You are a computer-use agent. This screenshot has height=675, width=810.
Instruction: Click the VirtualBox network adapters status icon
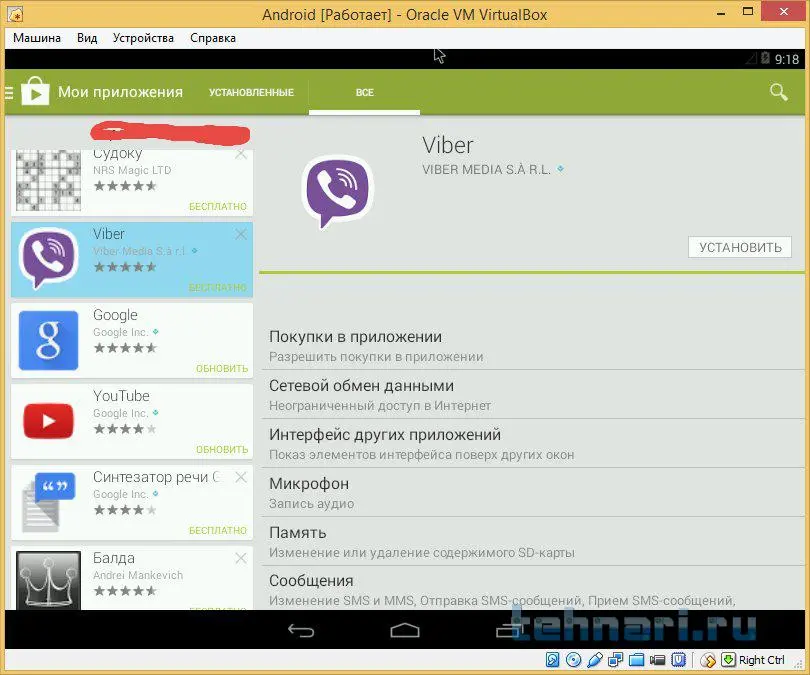(615, 660)
